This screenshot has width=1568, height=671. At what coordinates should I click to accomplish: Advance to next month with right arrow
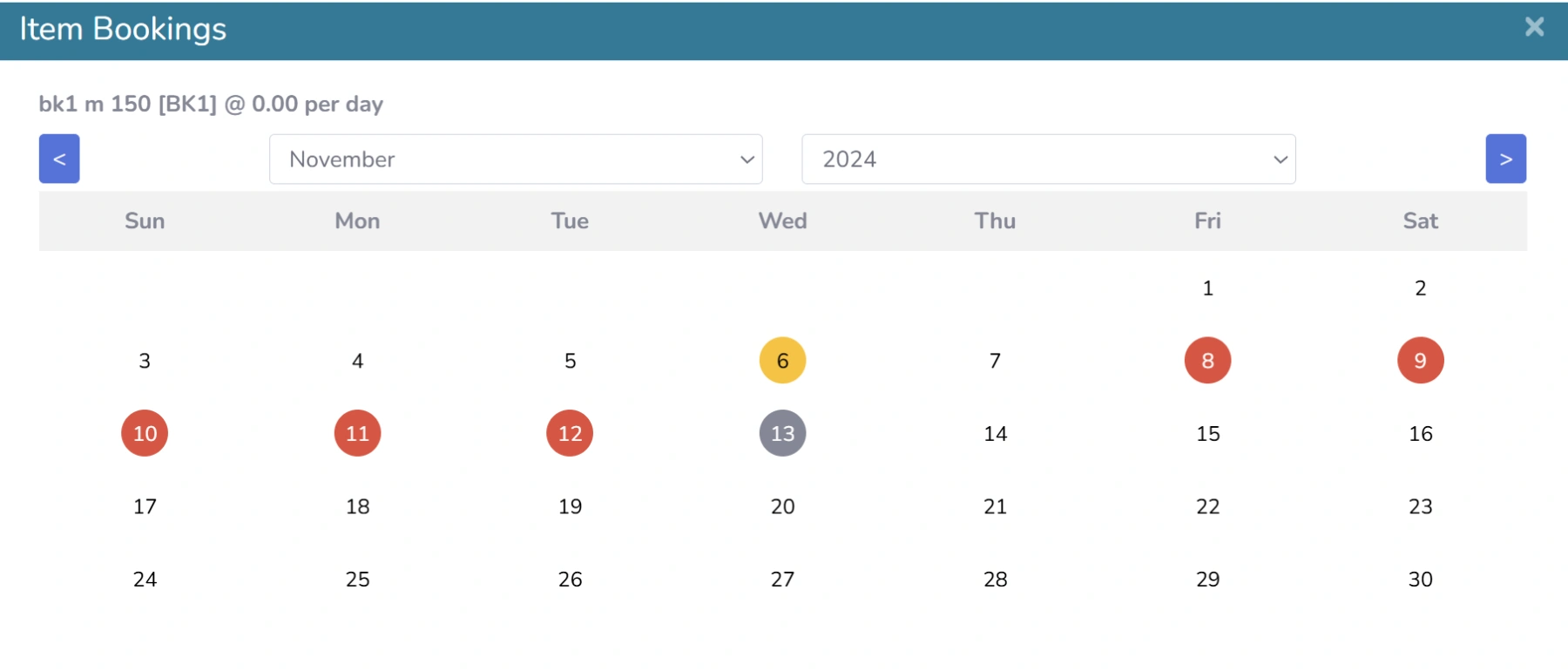[x=1505, y=159]
